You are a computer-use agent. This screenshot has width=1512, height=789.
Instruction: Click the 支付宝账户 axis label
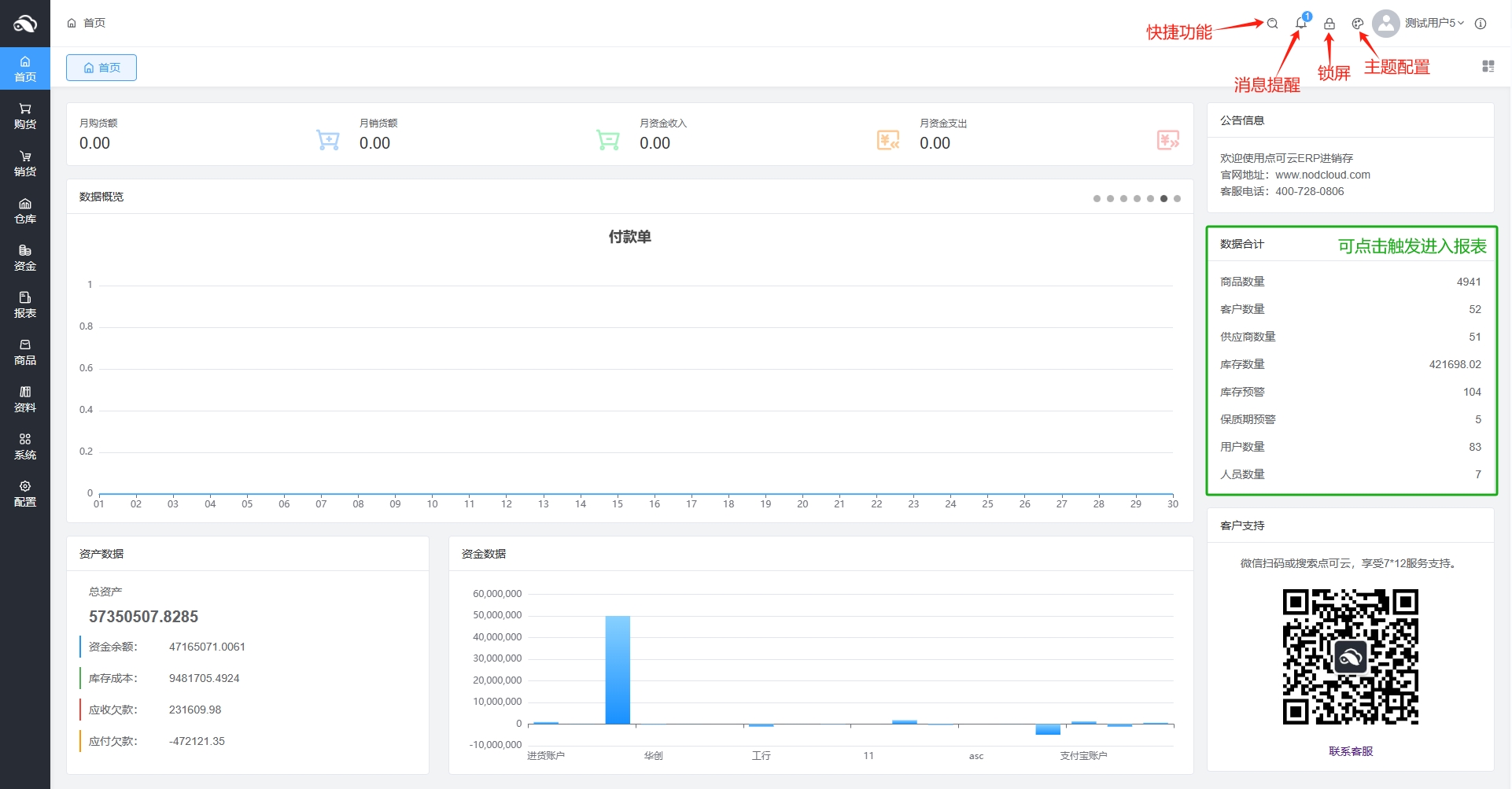pos(1083,756)
